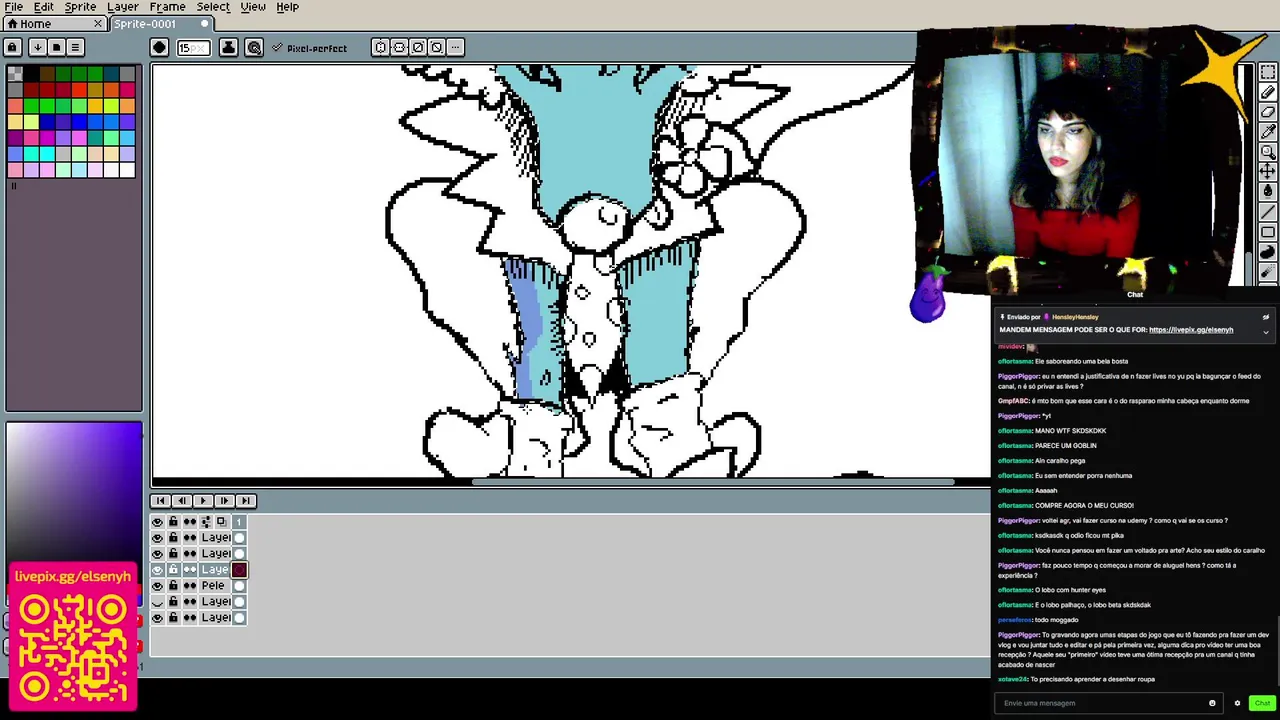Toggle the Pixel-perfect checkbox

(310, 48)
